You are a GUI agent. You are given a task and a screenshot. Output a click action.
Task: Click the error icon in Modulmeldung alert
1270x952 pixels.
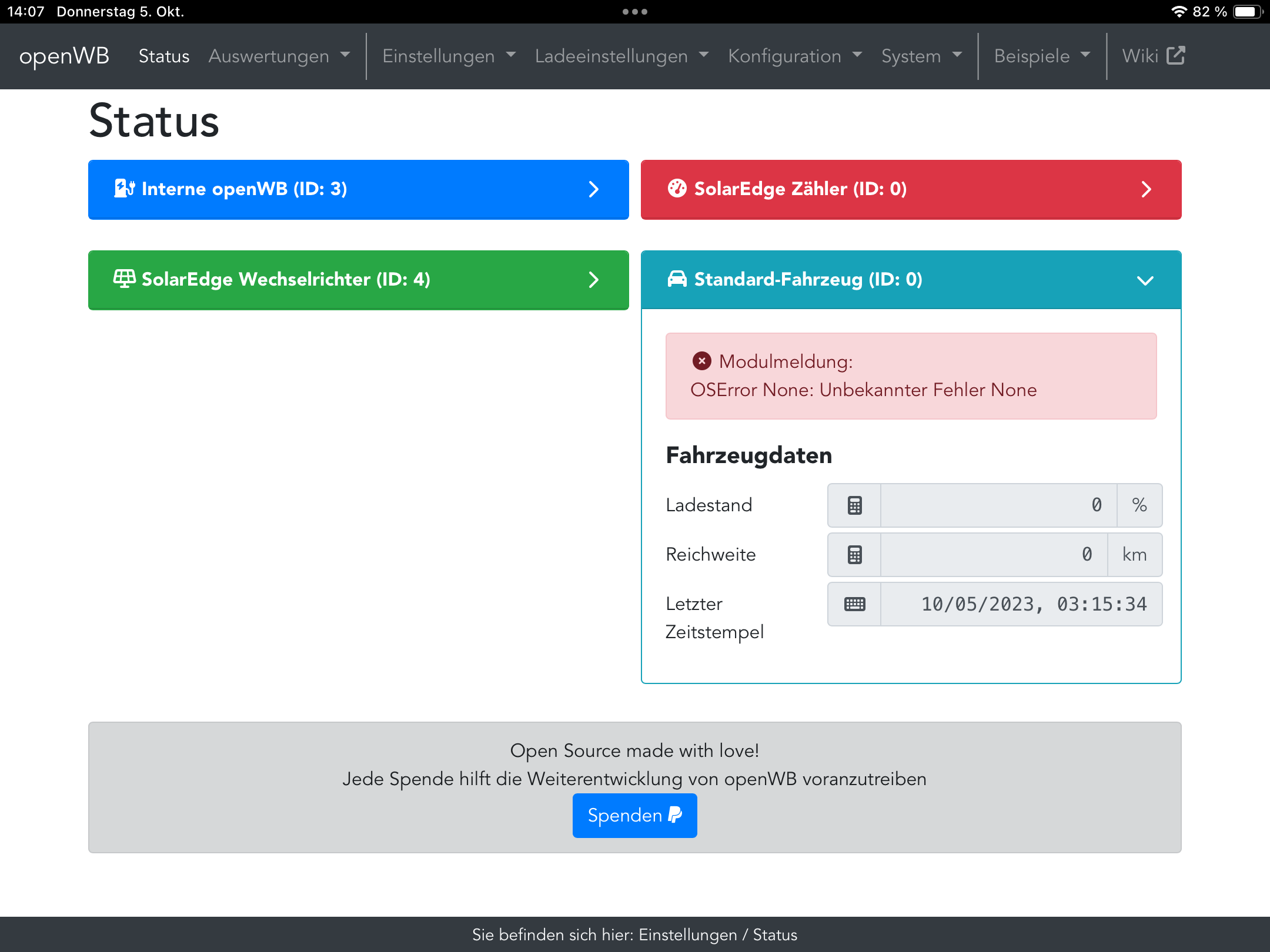click(x=701, y=361)
